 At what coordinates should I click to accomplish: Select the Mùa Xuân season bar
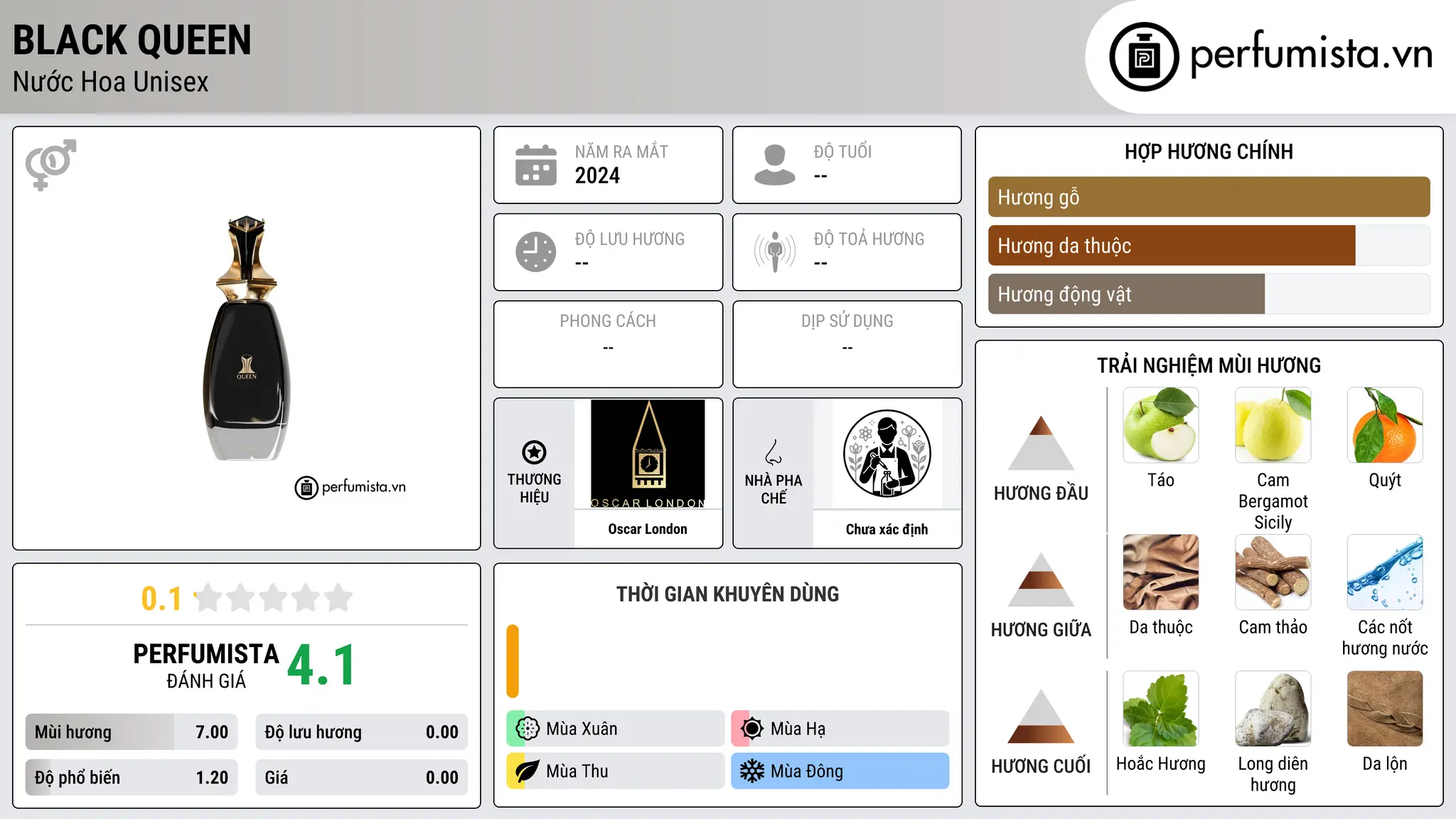(x=616, y=729)
